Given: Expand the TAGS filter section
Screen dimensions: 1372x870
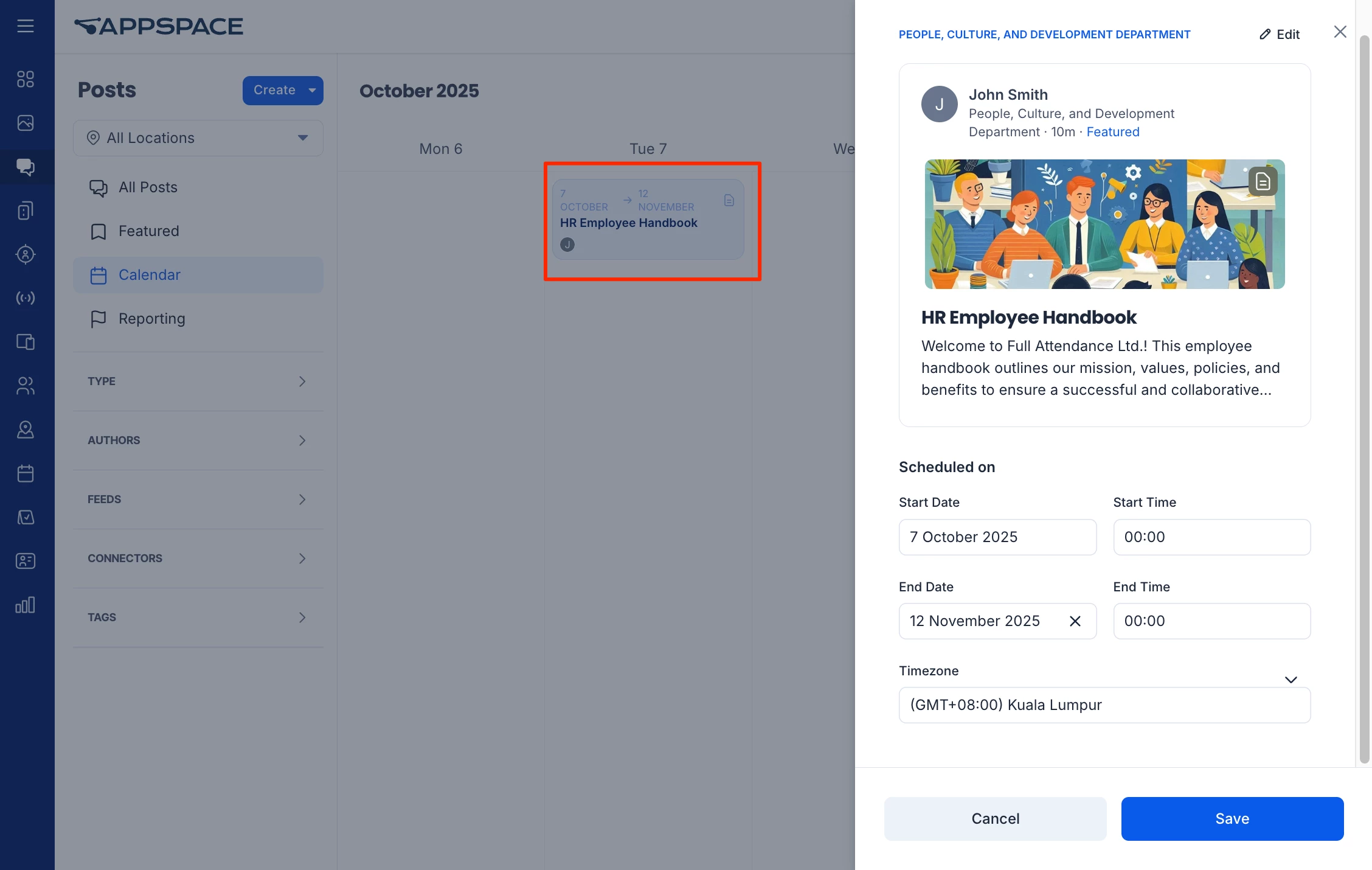Looking at the screenshot, I should 198,618.
